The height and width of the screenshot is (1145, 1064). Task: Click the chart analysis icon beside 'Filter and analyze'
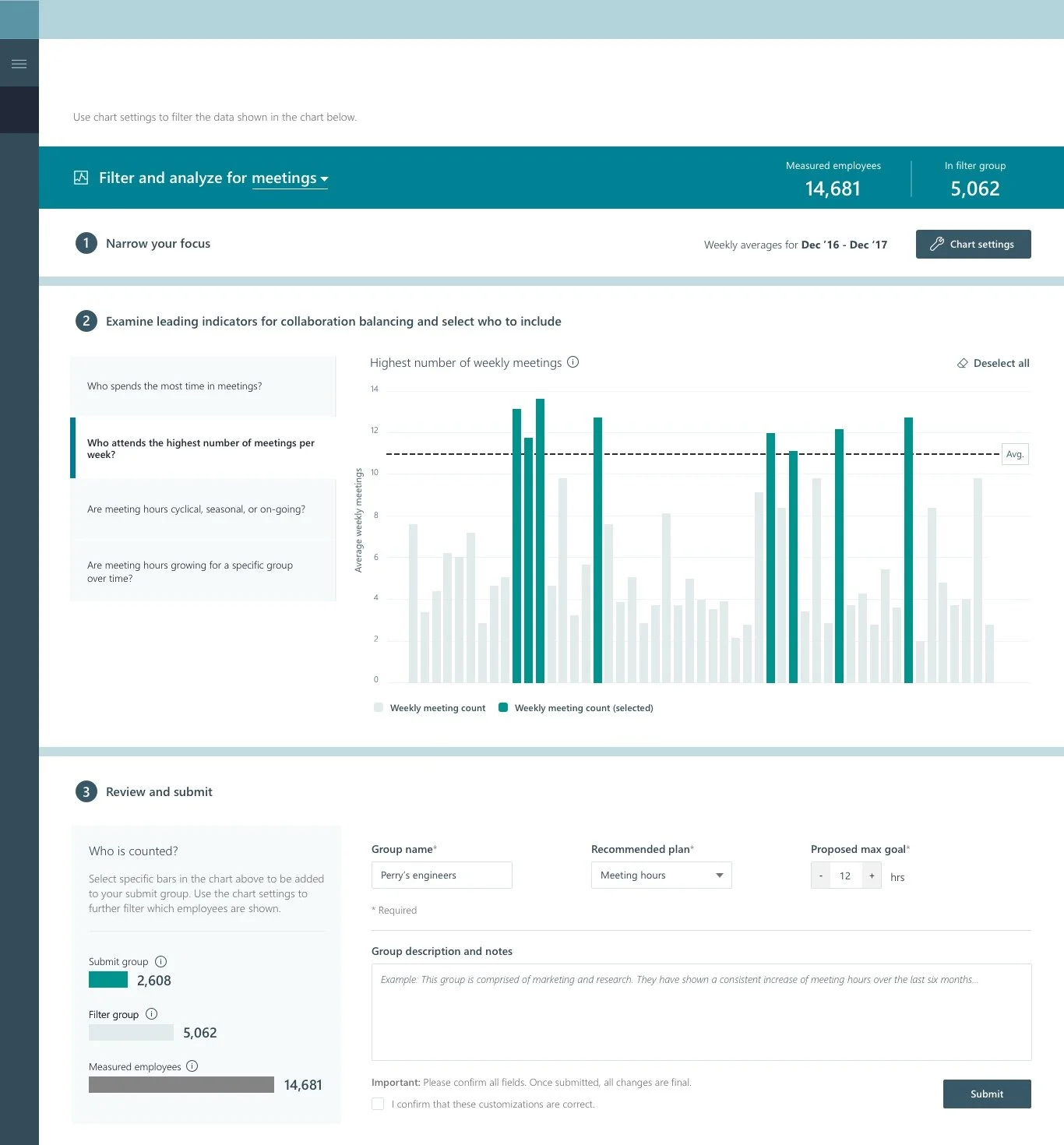point(81,178)
